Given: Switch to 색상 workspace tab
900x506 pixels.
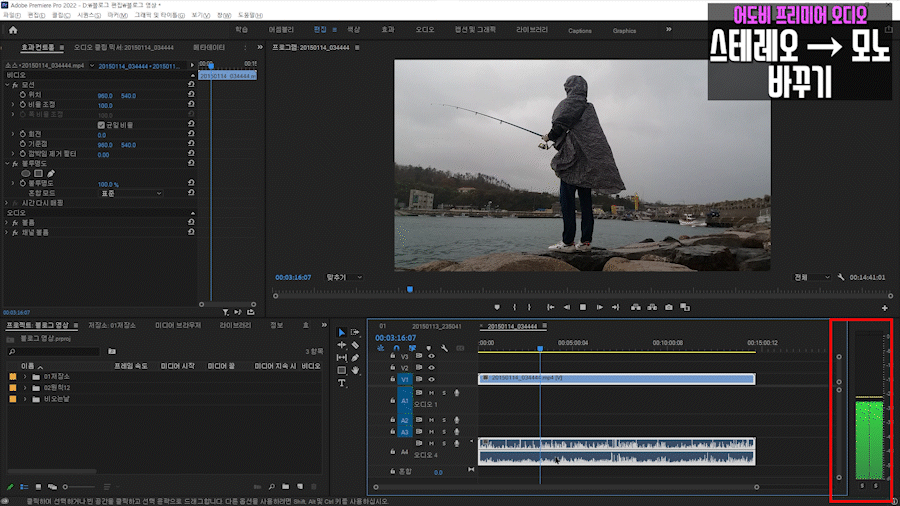Looking at the screenshot, I should point(354,30).
